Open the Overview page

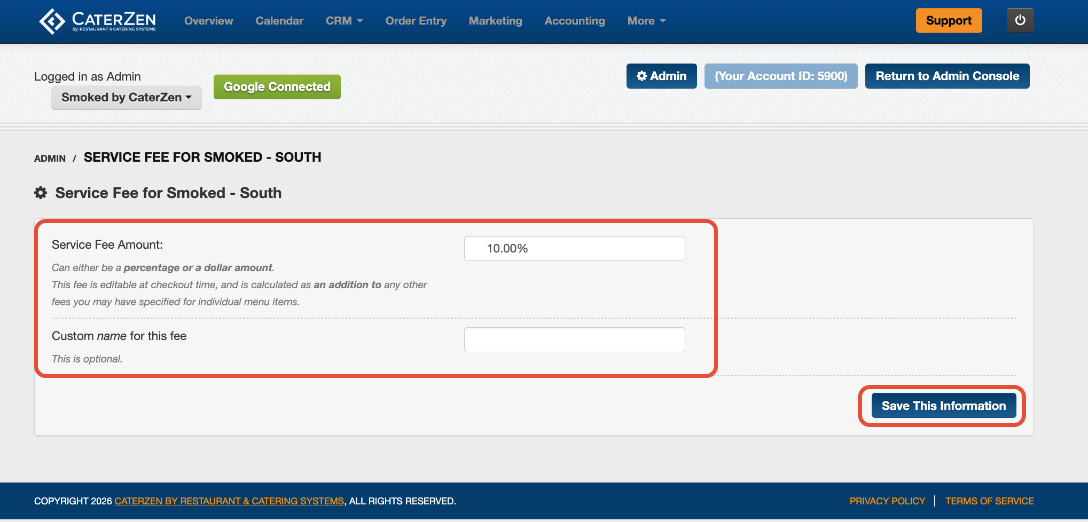click(209, 21)
